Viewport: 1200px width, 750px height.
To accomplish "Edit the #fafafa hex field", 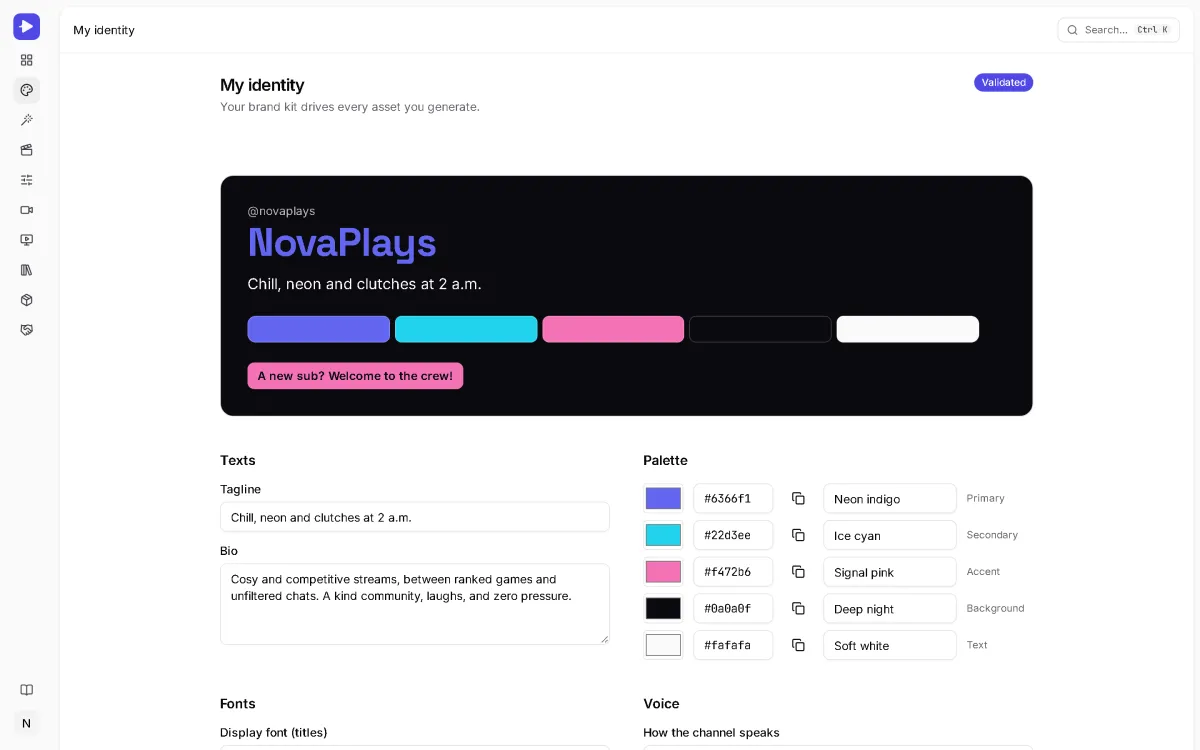I will tap(733, 645).
